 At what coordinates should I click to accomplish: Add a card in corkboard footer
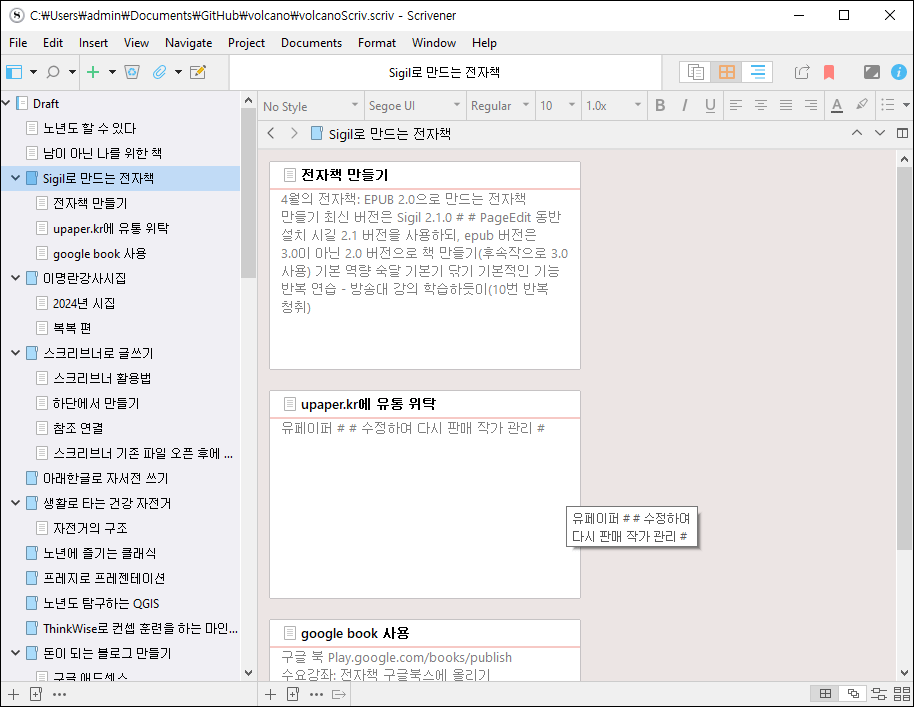coord(270,694)
